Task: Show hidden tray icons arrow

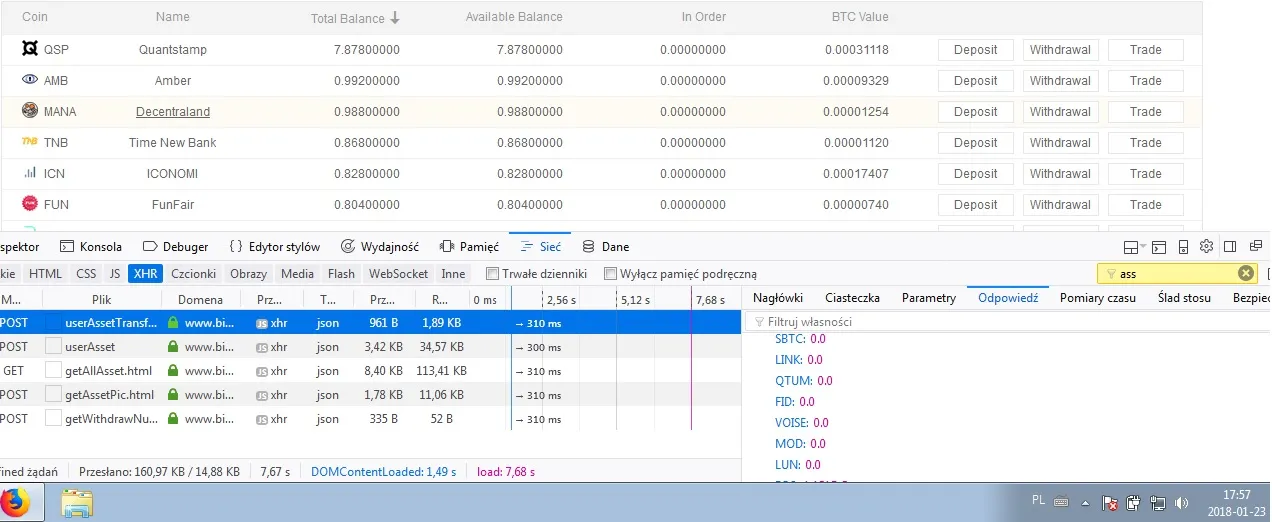Action: point(1086,502)
